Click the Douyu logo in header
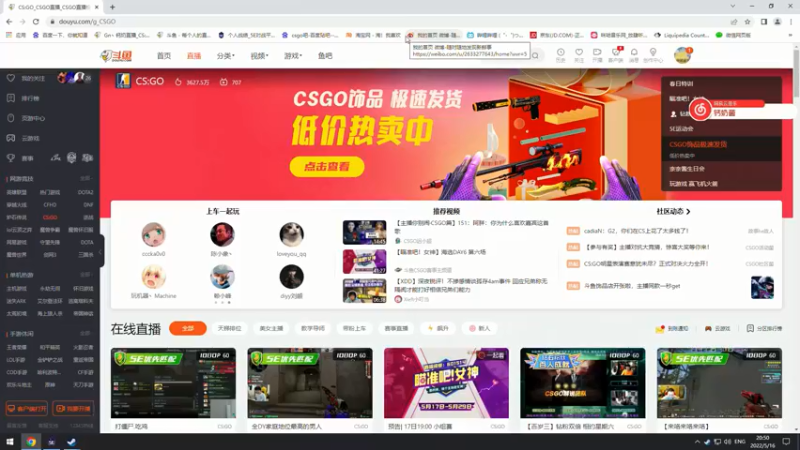The image size is (800, 450). coord(116,56)
